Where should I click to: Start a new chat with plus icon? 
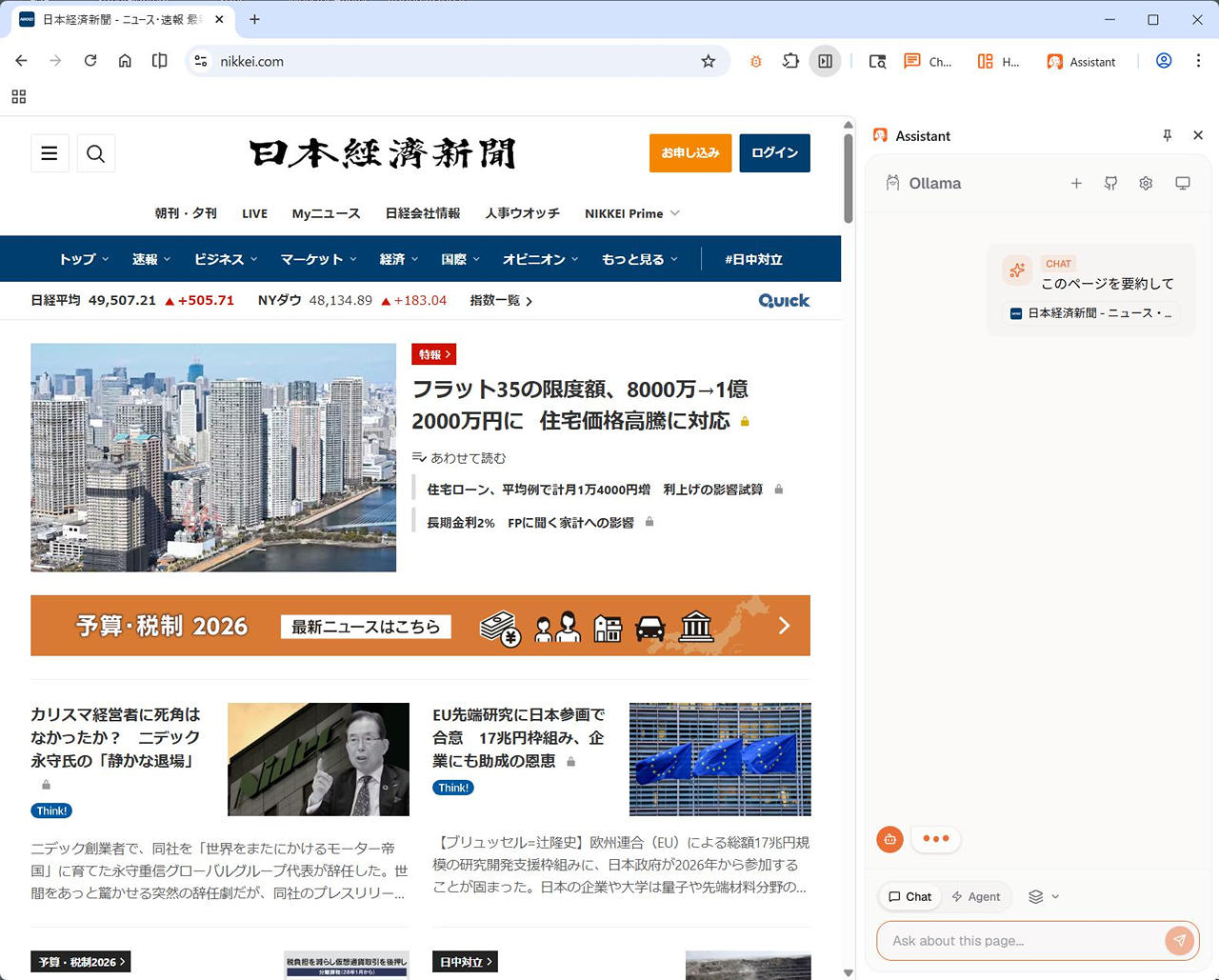coord(1076,184)
